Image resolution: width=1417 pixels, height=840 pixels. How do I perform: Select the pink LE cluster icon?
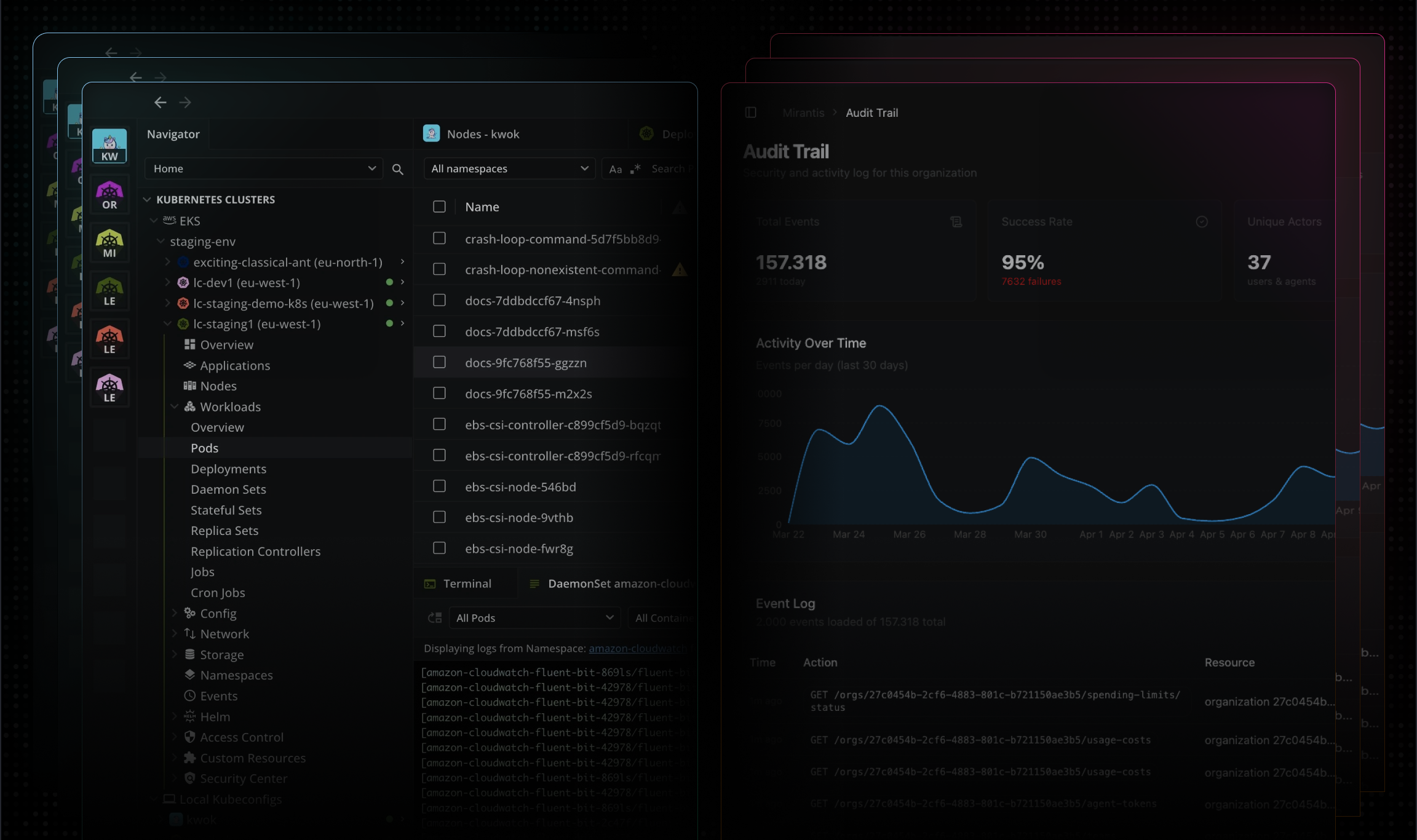point(109,387)
